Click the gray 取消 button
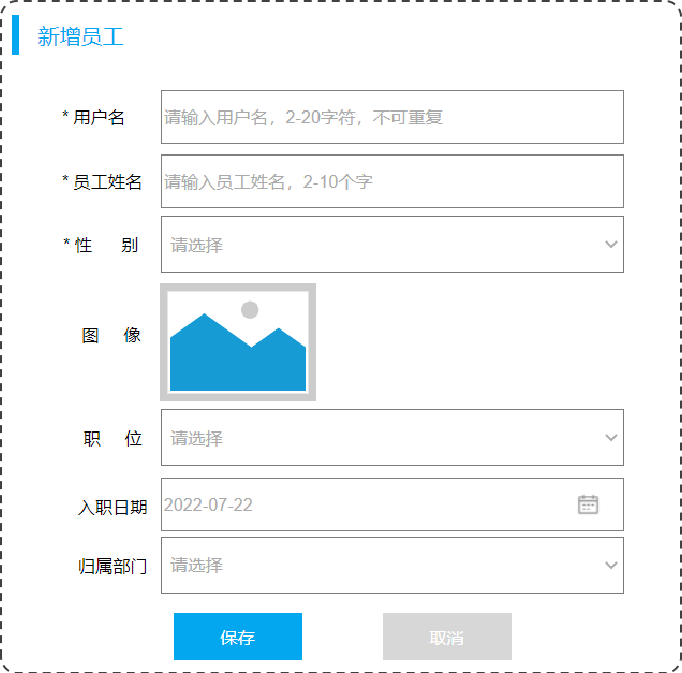 pyautogui.click(x=447, y=636)
